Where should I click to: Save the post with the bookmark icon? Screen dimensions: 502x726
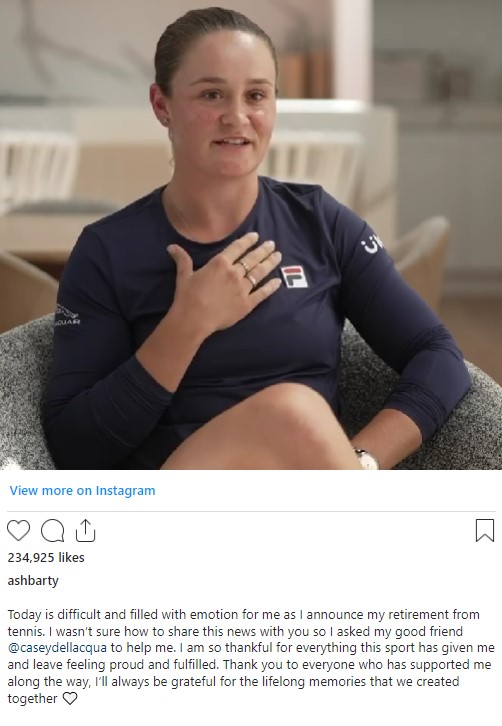pyautogui.click(x=485, y=531)
